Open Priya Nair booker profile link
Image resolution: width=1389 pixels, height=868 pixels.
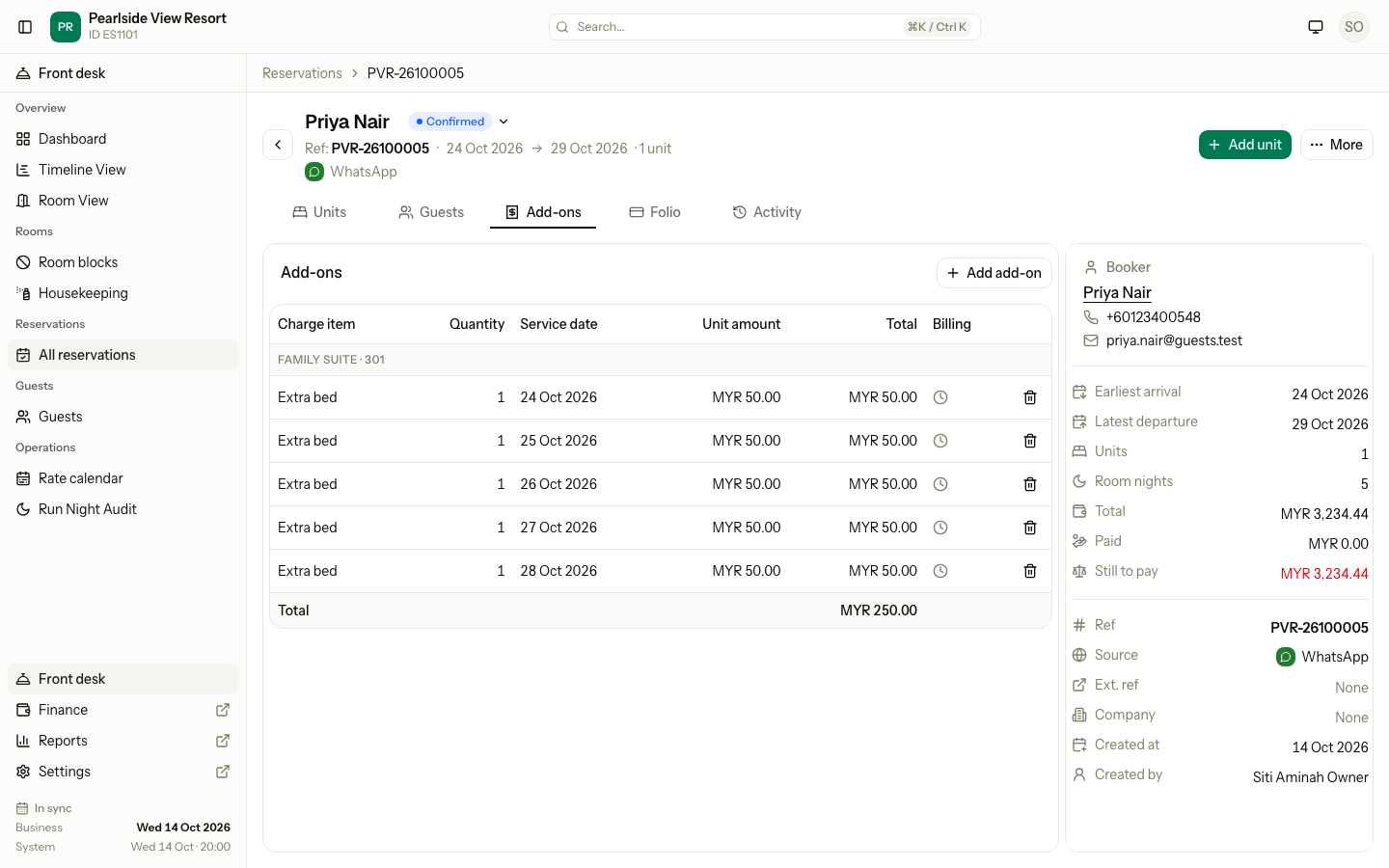tap(1117, 292)
